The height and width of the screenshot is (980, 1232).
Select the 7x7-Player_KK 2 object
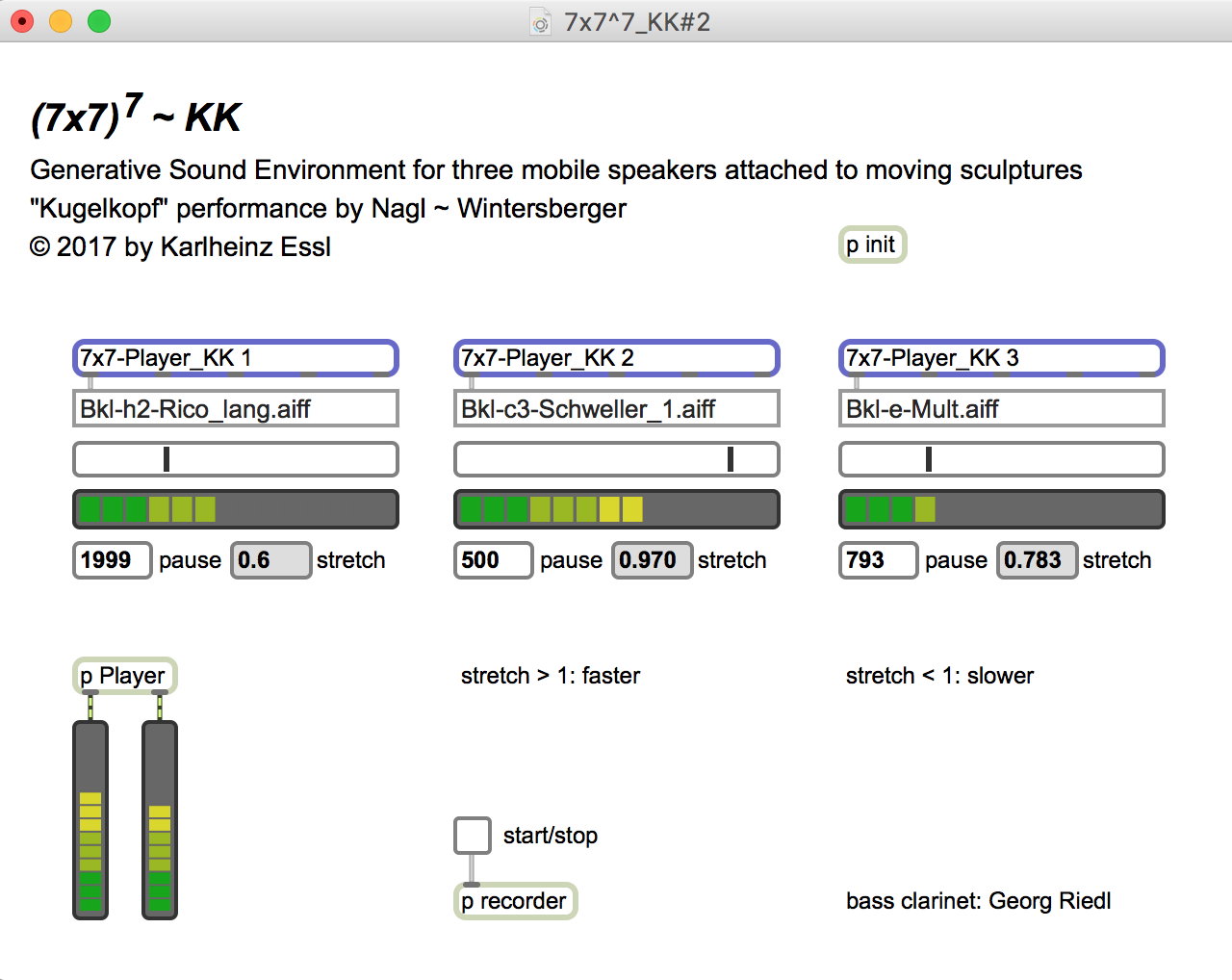point(616,358)
